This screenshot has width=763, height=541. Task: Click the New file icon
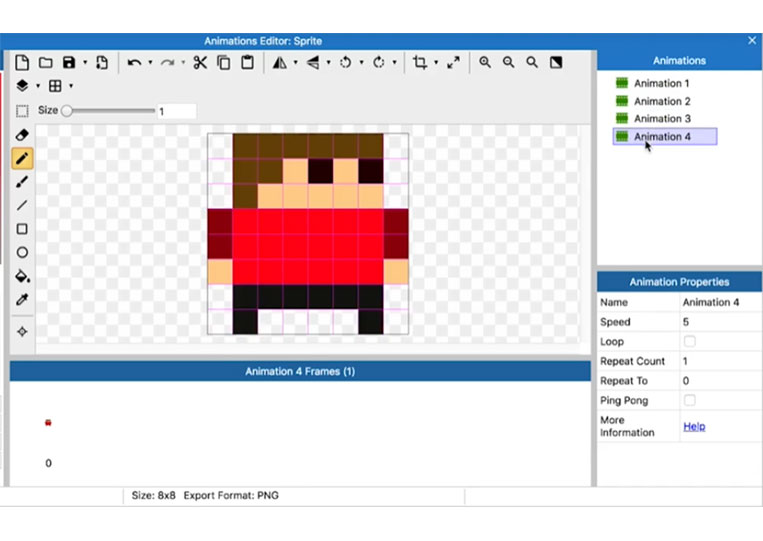pyautogui.click(x=22, y=63)
